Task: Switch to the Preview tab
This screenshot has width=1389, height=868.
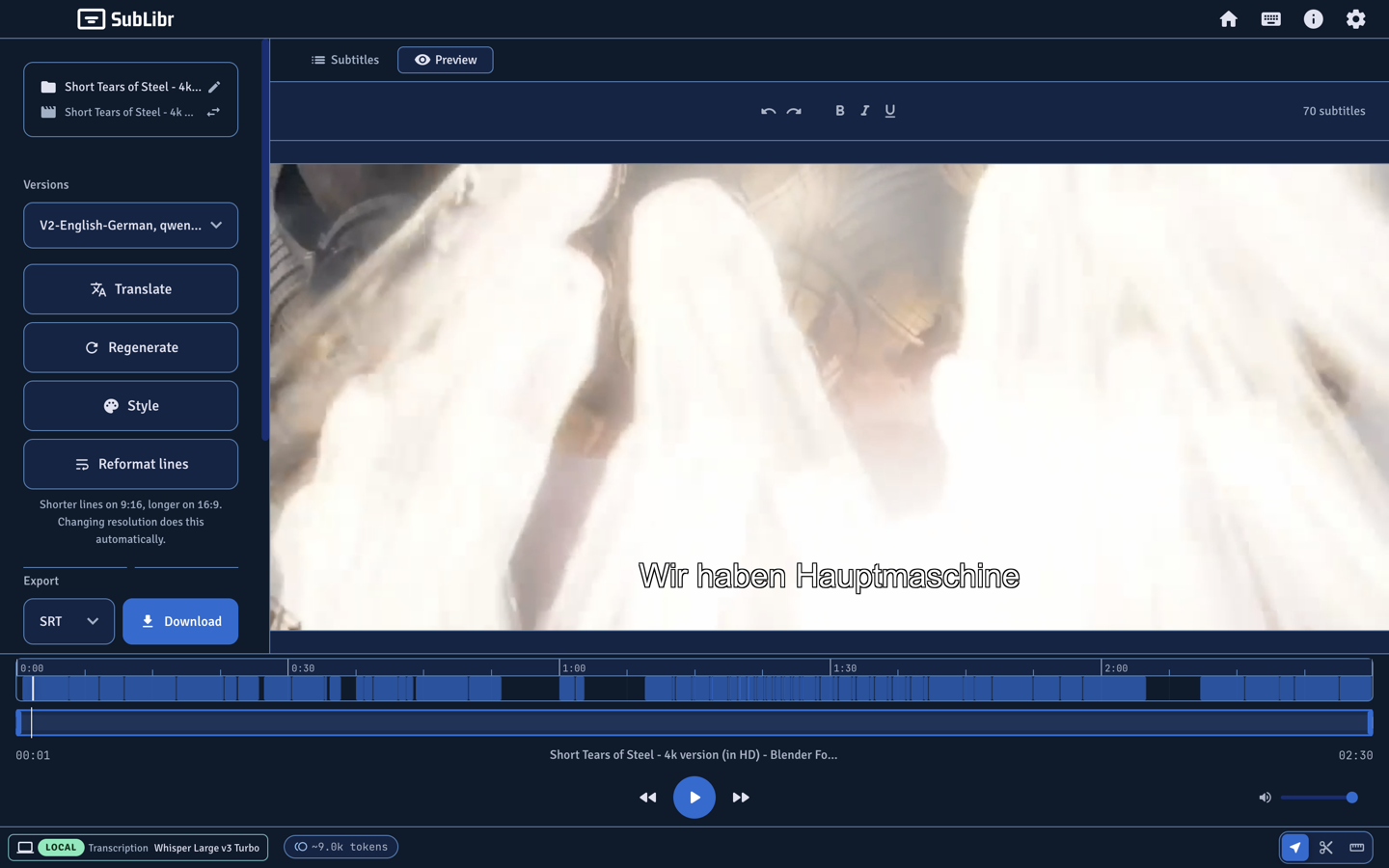Action: point(445,60)
